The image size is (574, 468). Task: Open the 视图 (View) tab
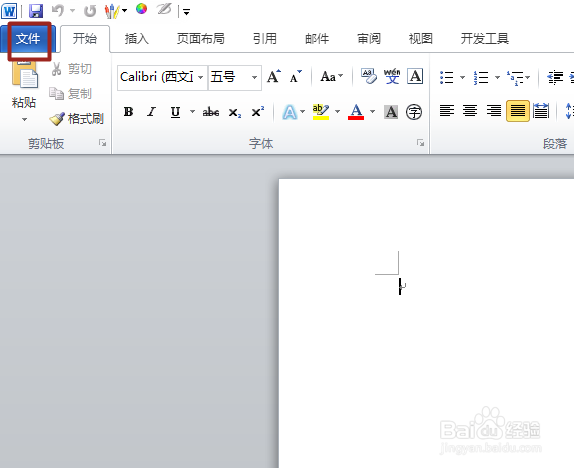tap(421, 38)
